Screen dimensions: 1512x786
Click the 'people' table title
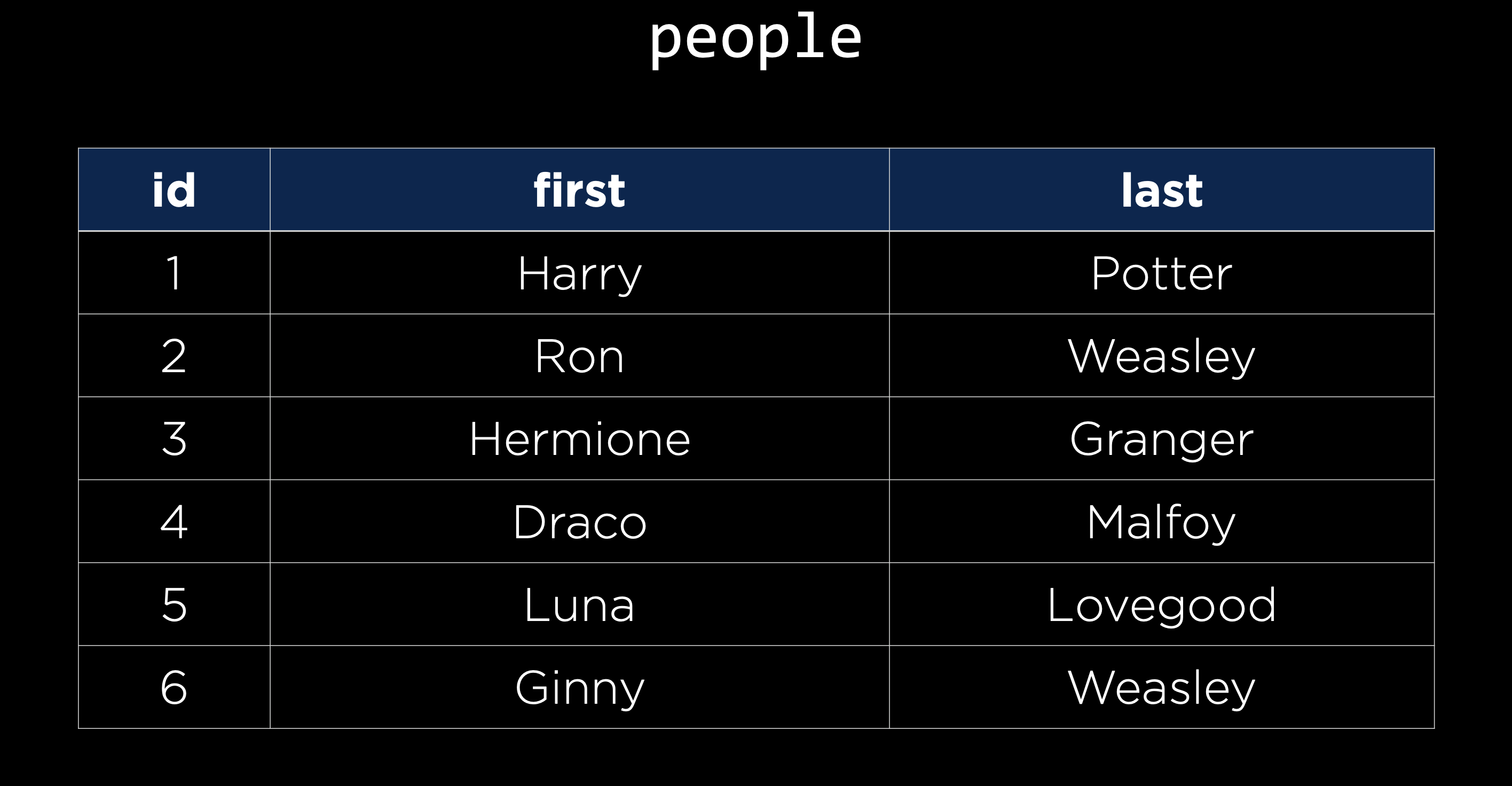(755, 39)
